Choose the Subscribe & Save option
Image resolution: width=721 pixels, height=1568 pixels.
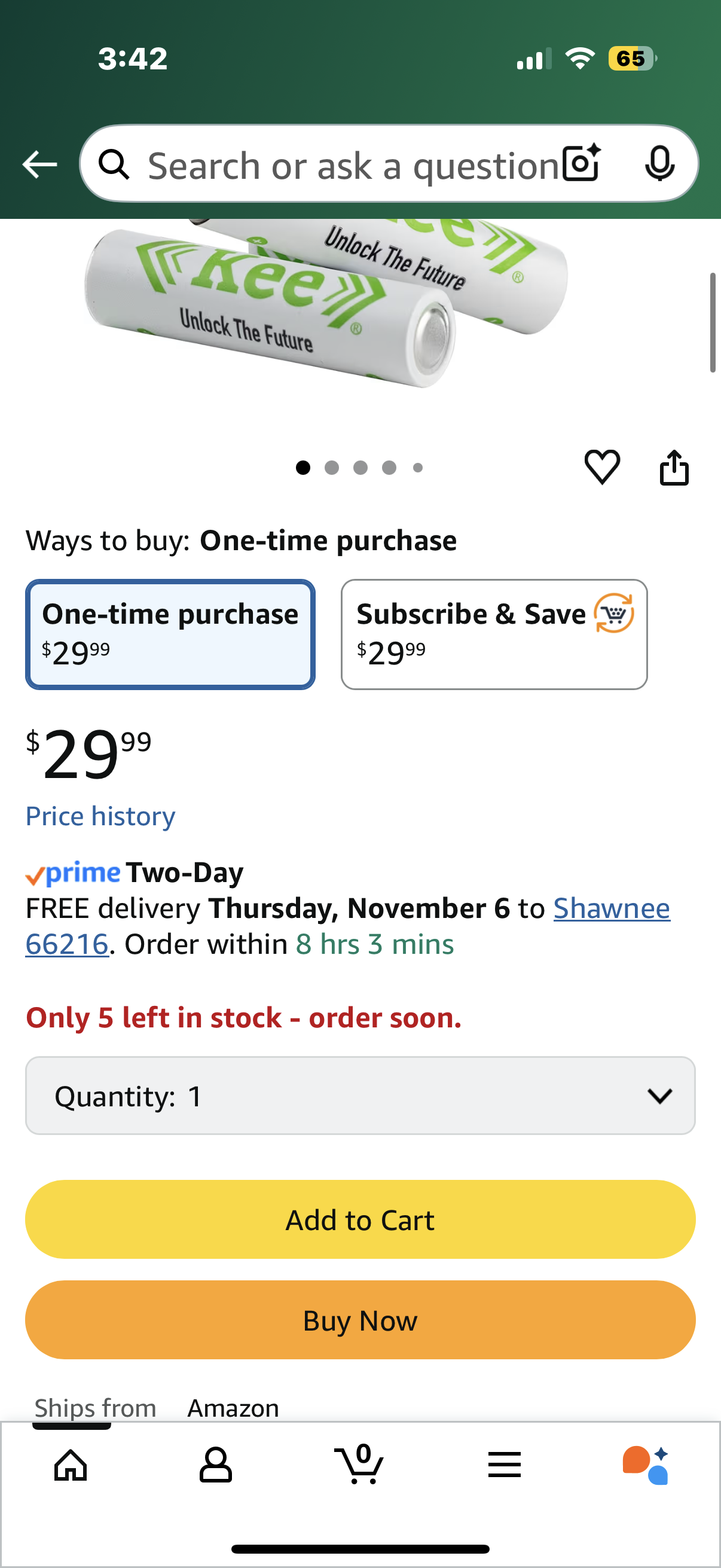tap(493, 634)
